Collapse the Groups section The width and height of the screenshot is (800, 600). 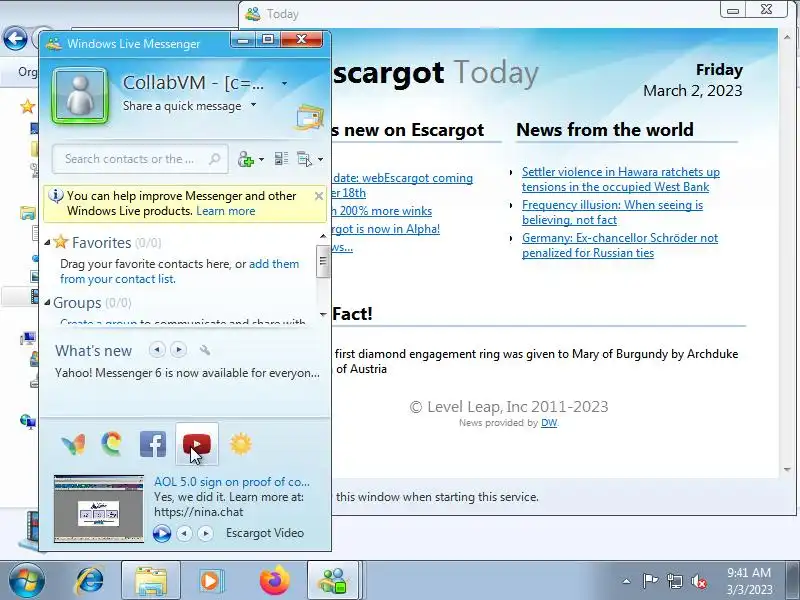(x=47, y=303)
